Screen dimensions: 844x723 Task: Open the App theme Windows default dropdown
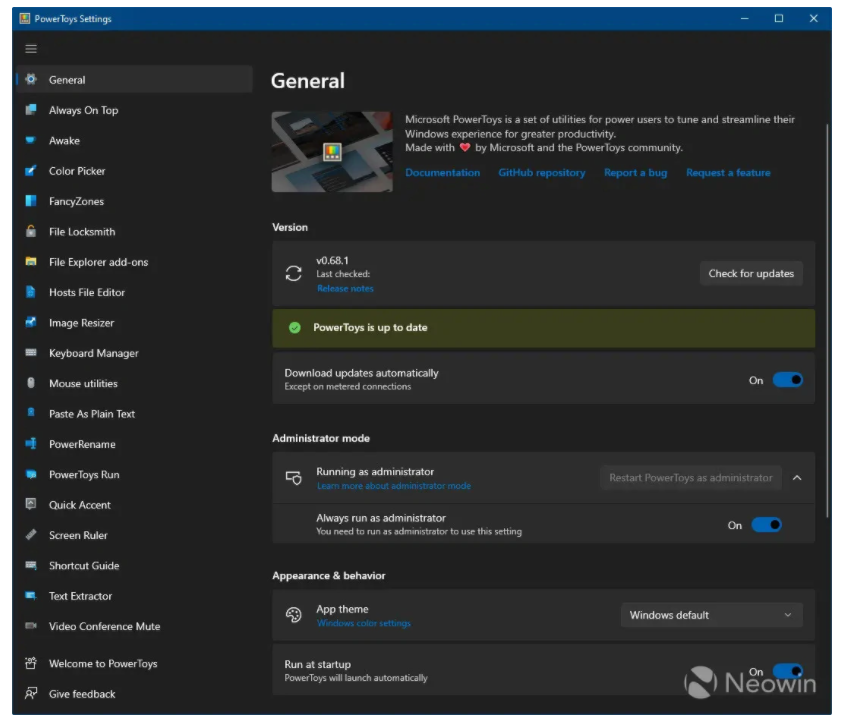point(712,615)
